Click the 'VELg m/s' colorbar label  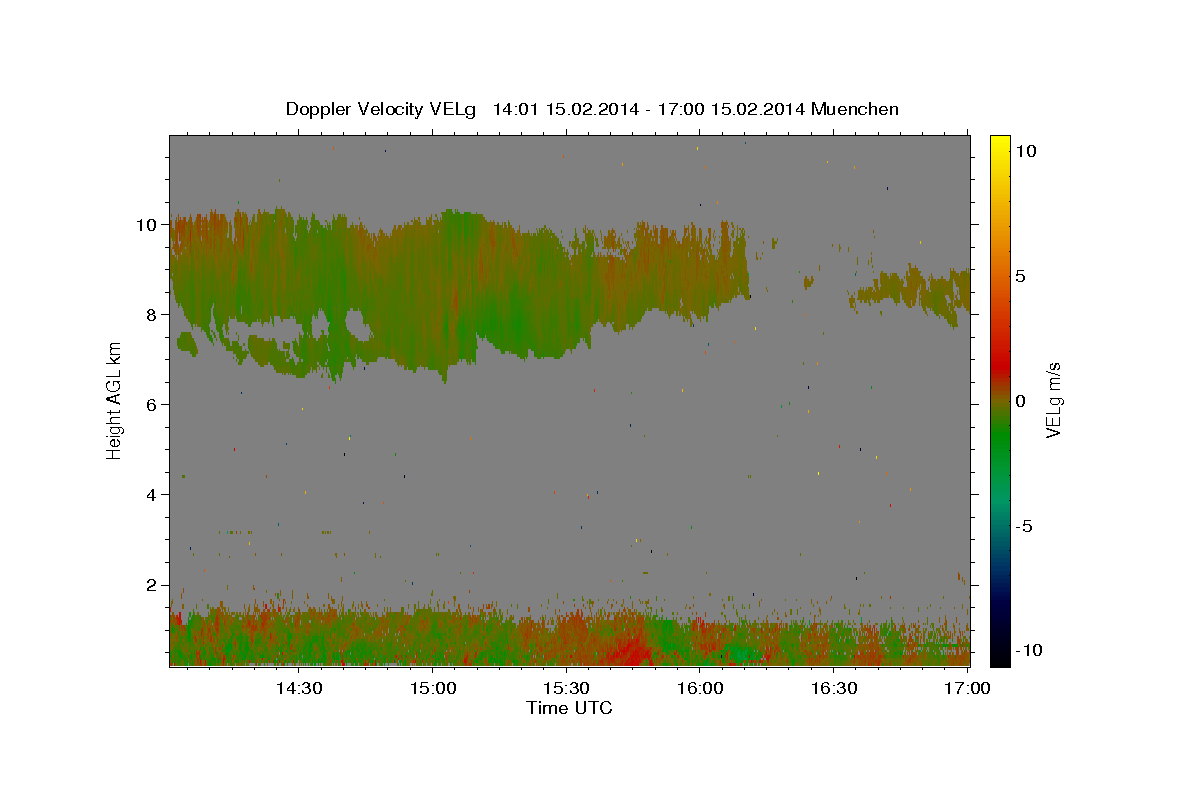pyautogui.click(x=1053, y=399)
